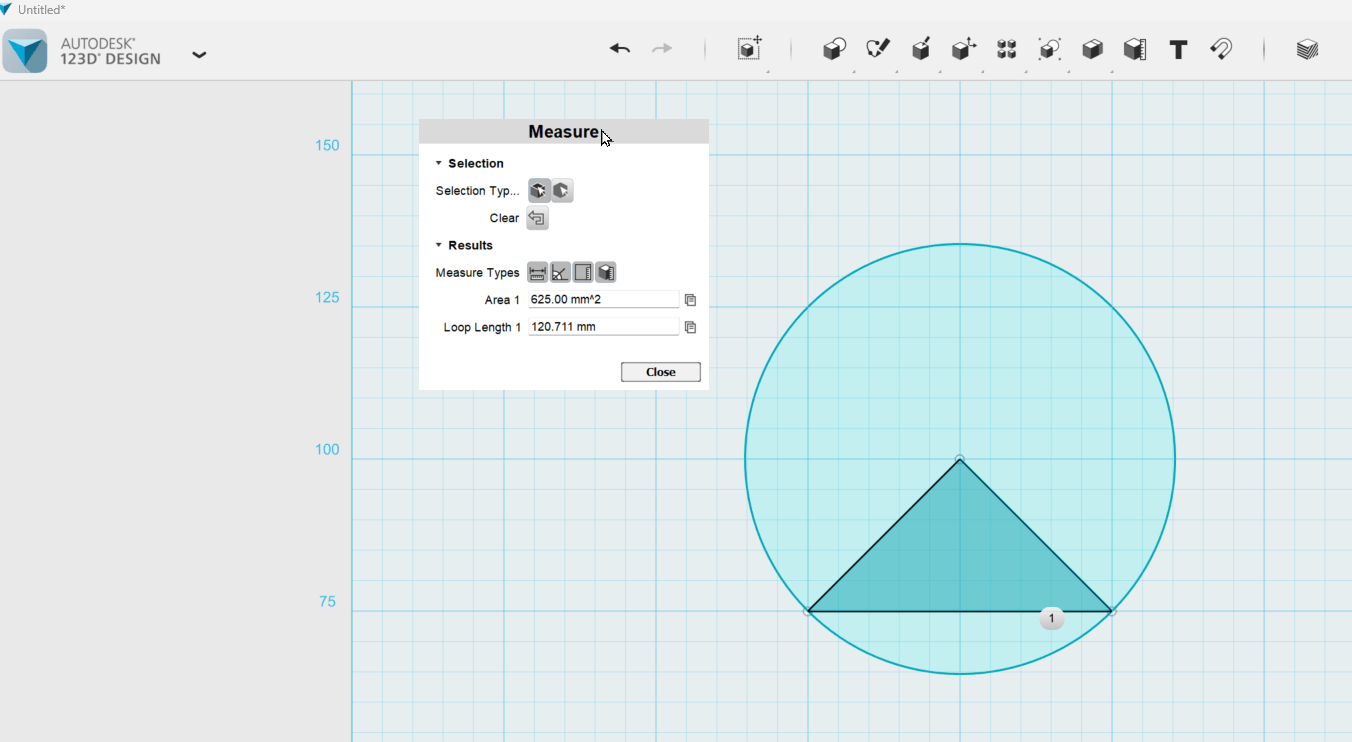The height and width of the screenshot is (742, 1352).
Task: Choose body selection type
Action: (x=562, y=191)
